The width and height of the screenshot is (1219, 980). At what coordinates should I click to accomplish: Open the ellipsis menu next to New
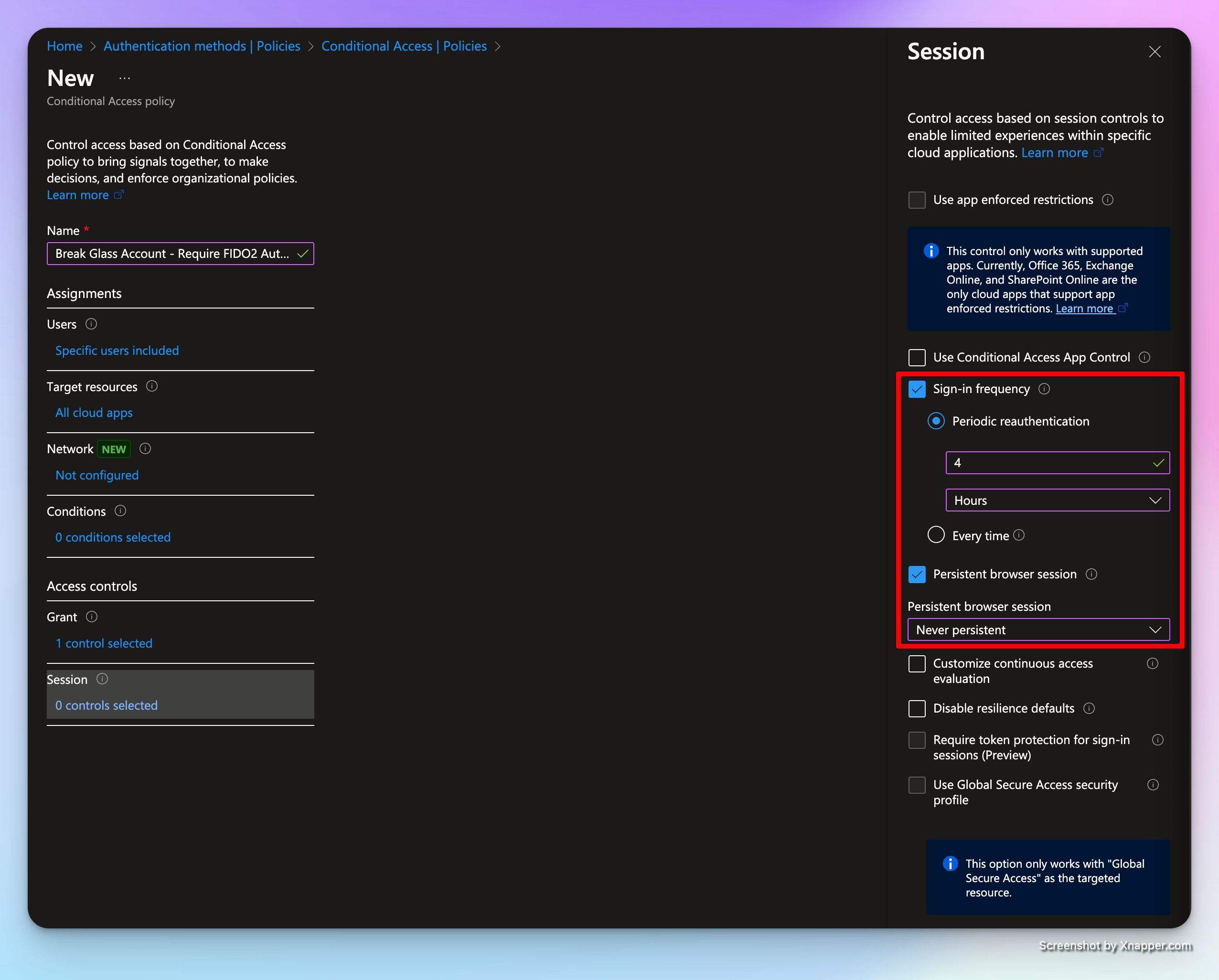pyautogui.click(x=125, y=78)
